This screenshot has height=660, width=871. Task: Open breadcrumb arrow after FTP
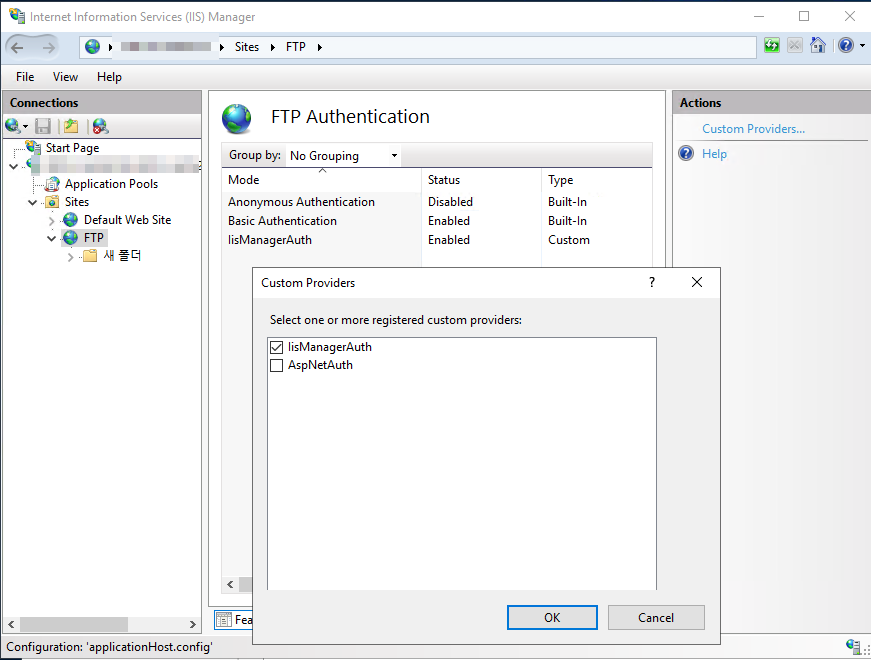tap(320, 47)
